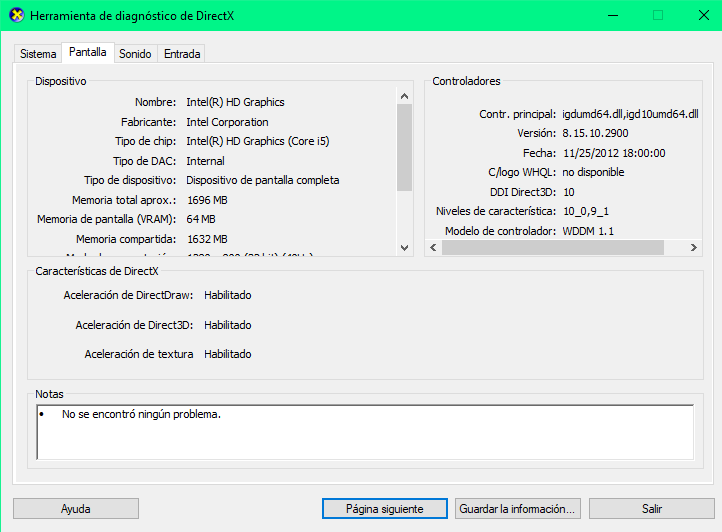Go to the Entrada tab
This screenshot has width=722, height=532.
[182, 54]
